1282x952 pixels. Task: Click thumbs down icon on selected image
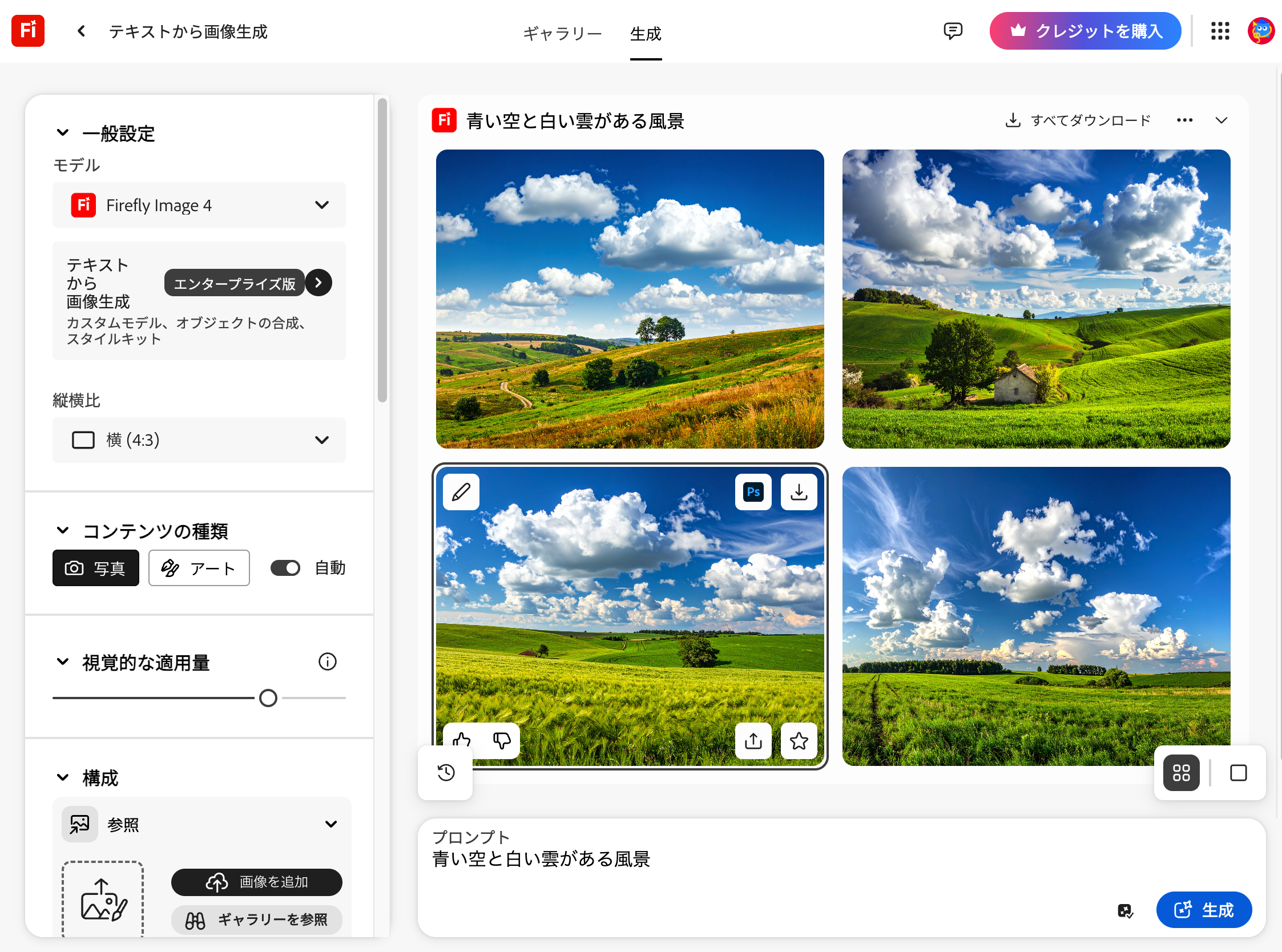tap(501, 740)
